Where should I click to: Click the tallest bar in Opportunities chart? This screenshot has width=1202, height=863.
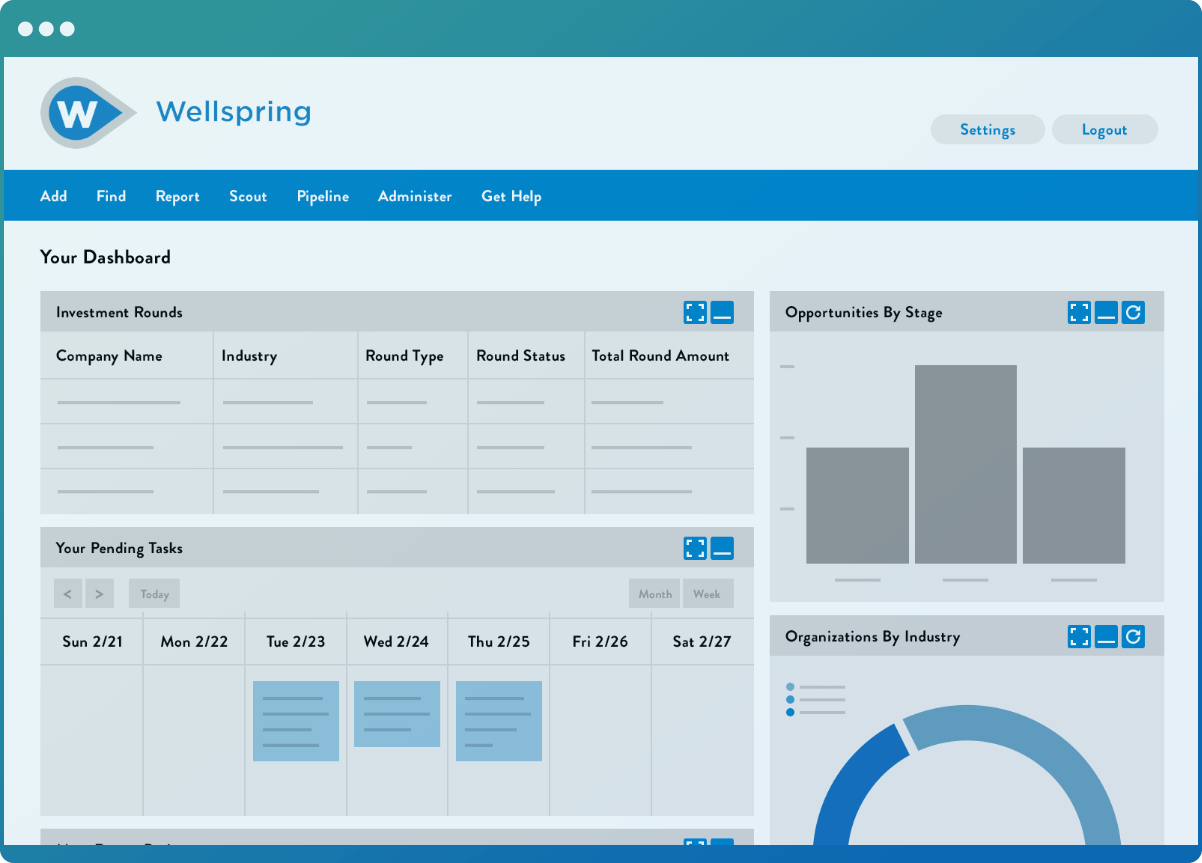coord(966,464)
